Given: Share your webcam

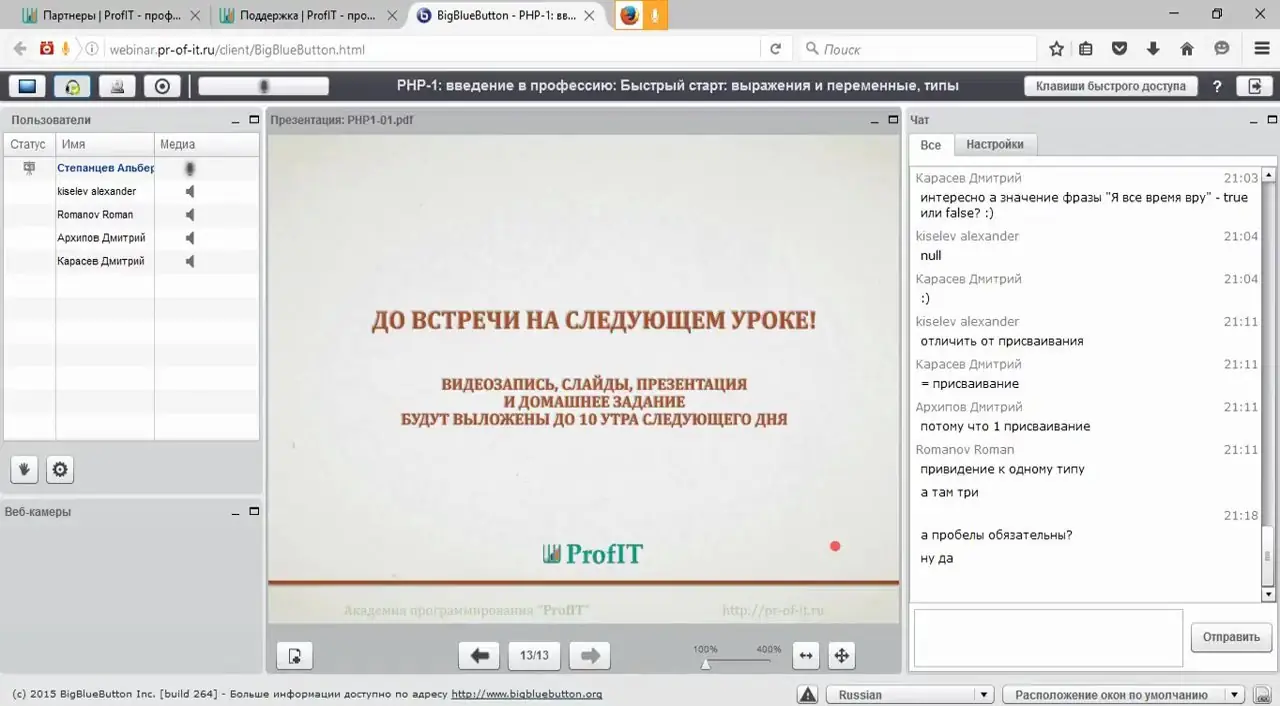Looking at the screenshot, I should pos(116,86).
